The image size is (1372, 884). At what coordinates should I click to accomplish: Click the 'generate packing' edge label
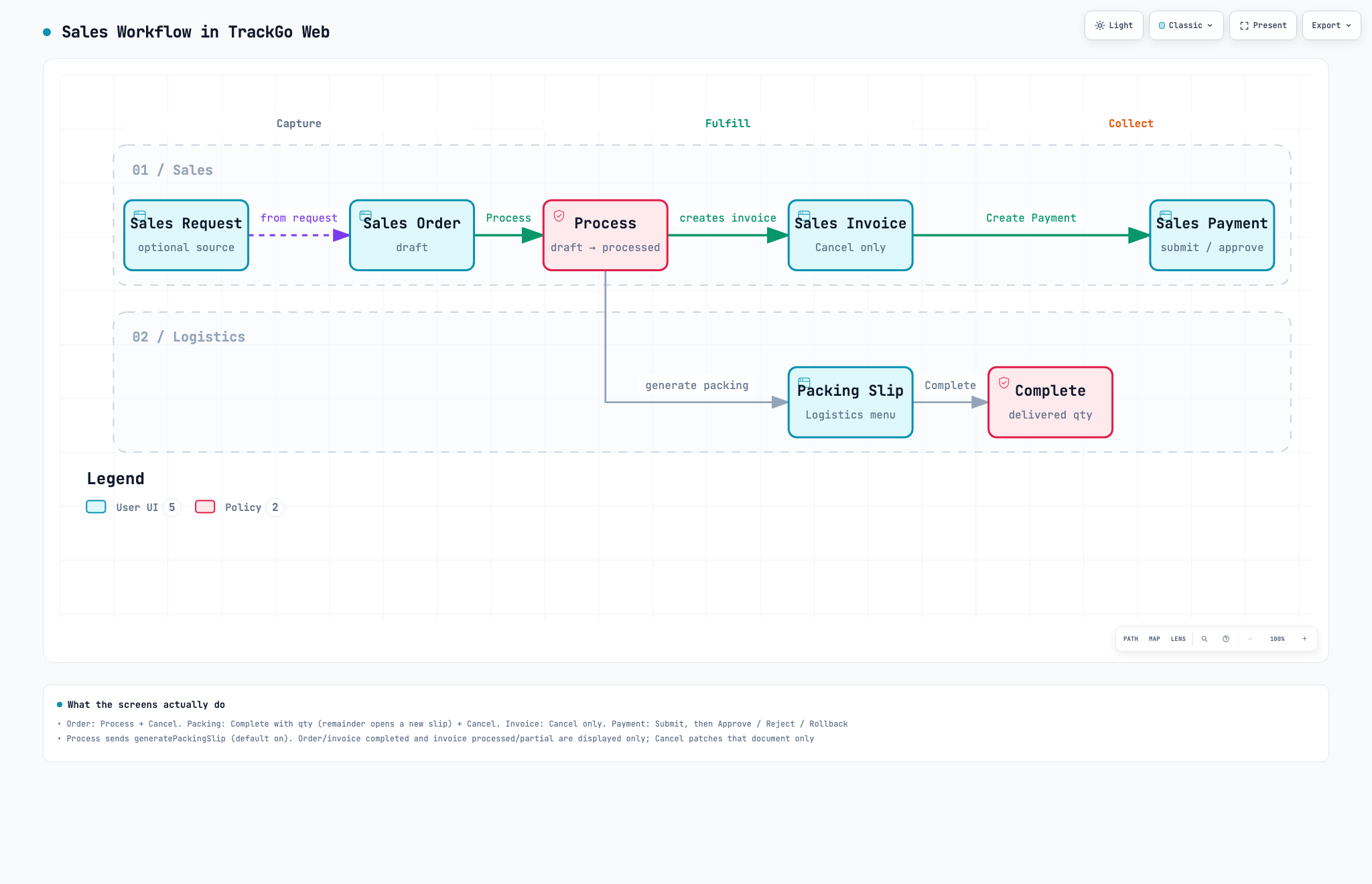[x=697, y=386]
